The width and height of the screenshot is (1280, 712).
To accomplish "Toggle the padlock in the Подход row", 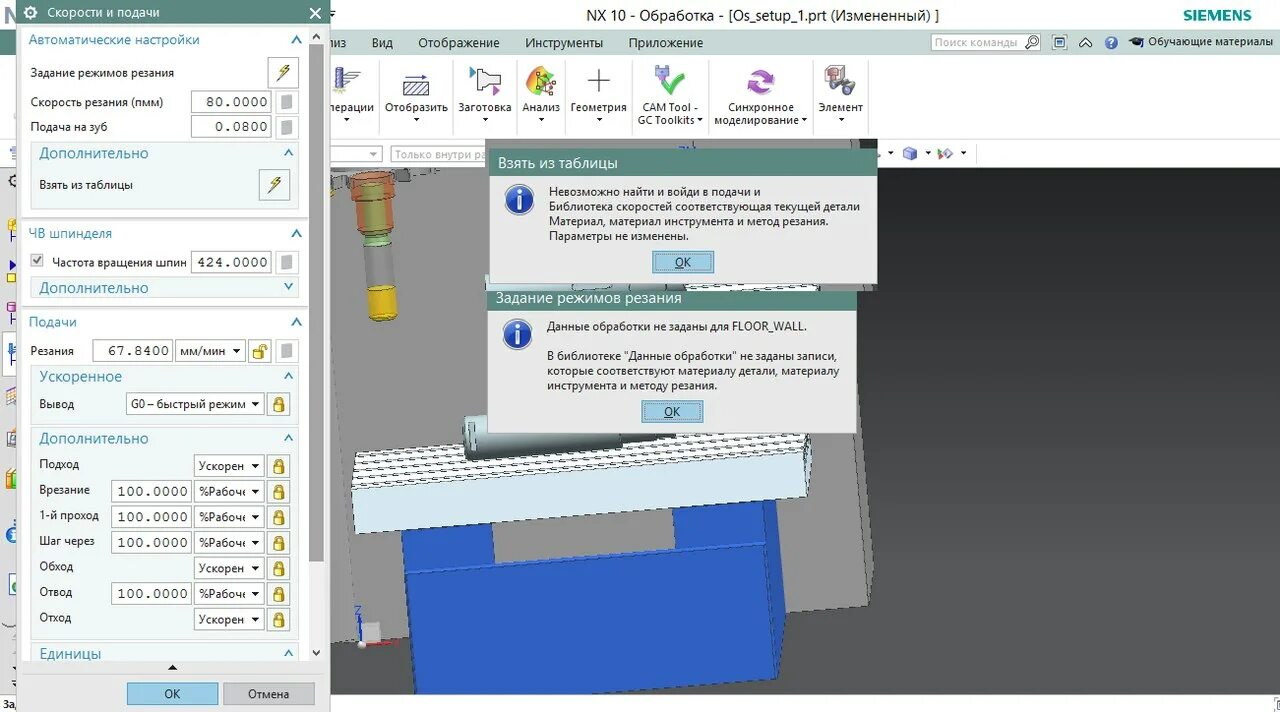I will [279, 466].
